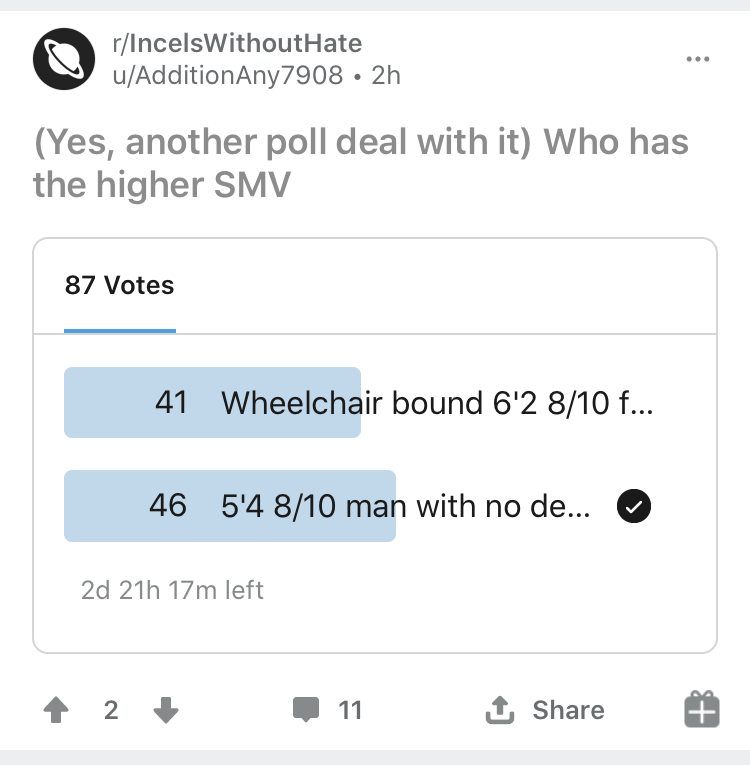Image resolution: width=750 pixels, height=765 pixels.
Task: Downvote the poll post
Action: pyautogui.click(x=166, y=710)
